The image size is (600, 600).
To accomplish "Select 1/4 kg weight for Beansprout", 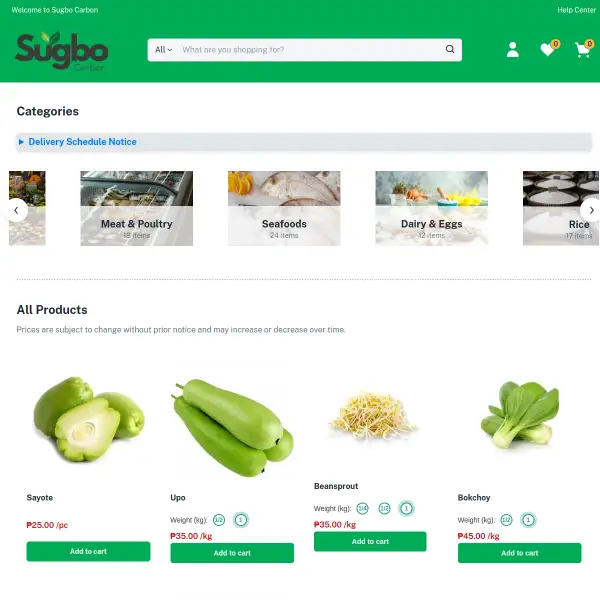I will click(362, 508).
